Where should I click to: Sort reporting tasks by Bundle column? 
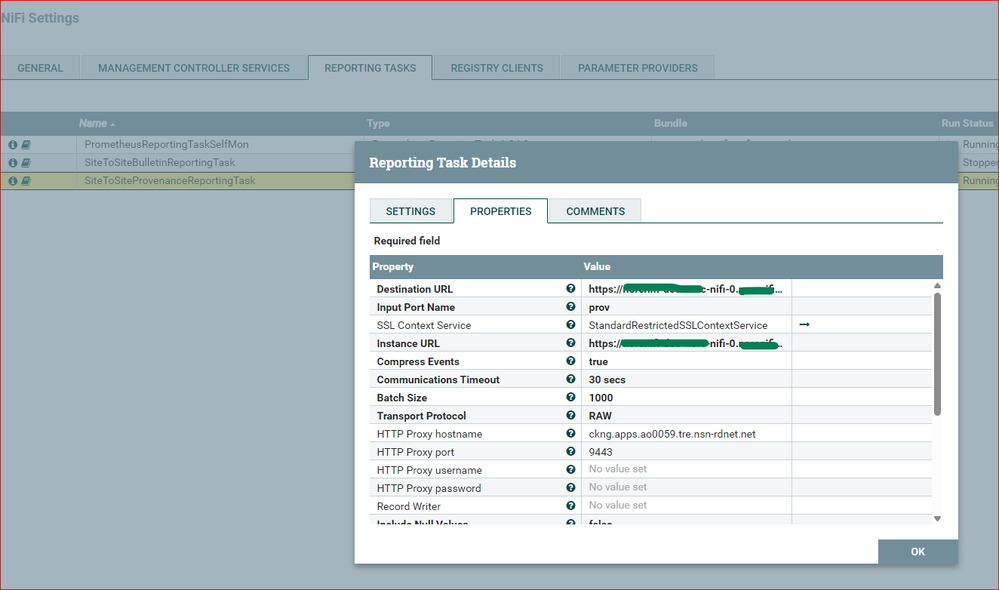(670, 123)
